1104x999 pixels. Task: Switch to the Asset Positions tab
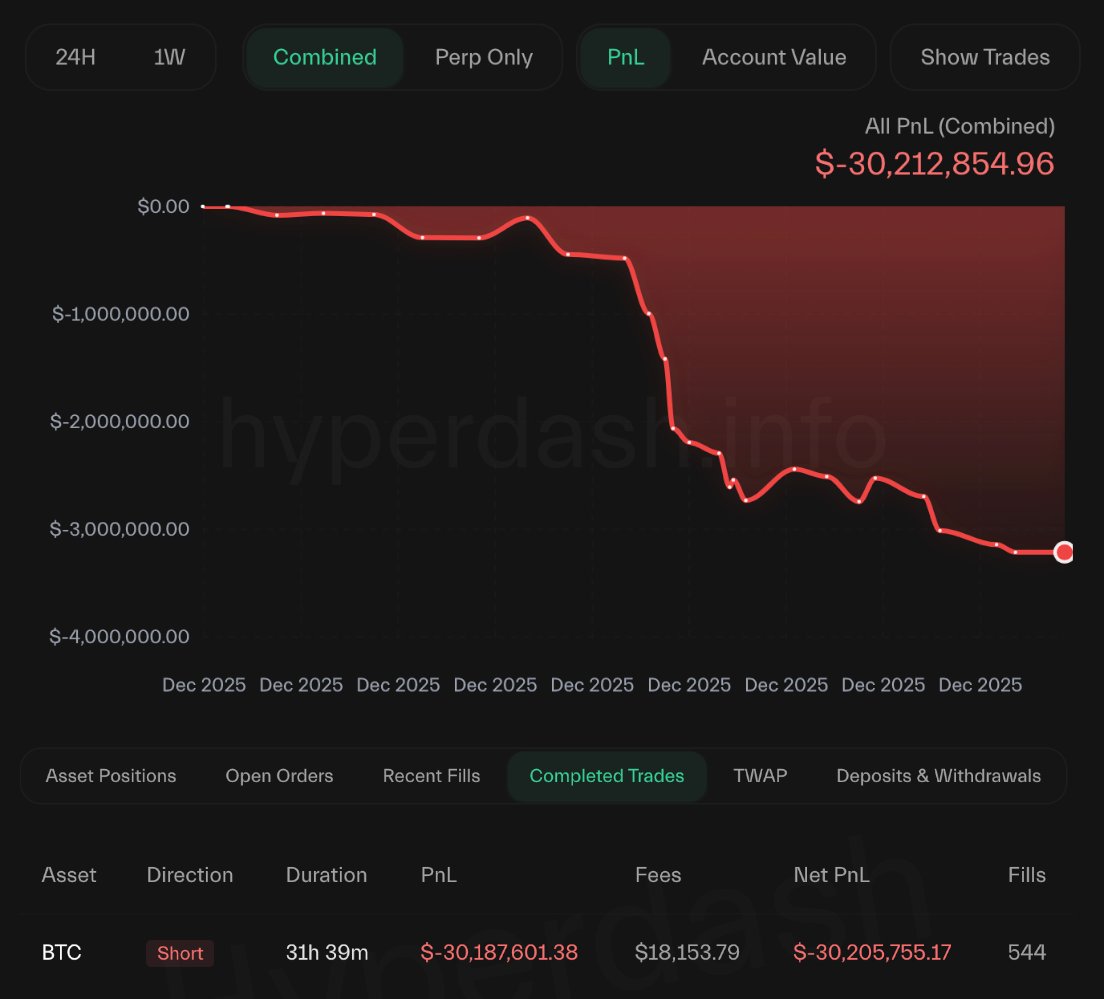coord(110,776)
